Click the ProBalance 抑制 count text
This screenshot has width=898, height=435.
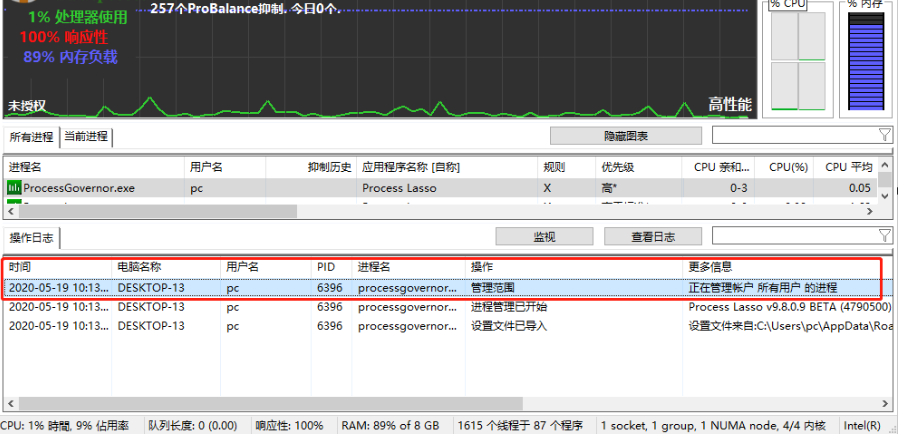tap(246, 8)
